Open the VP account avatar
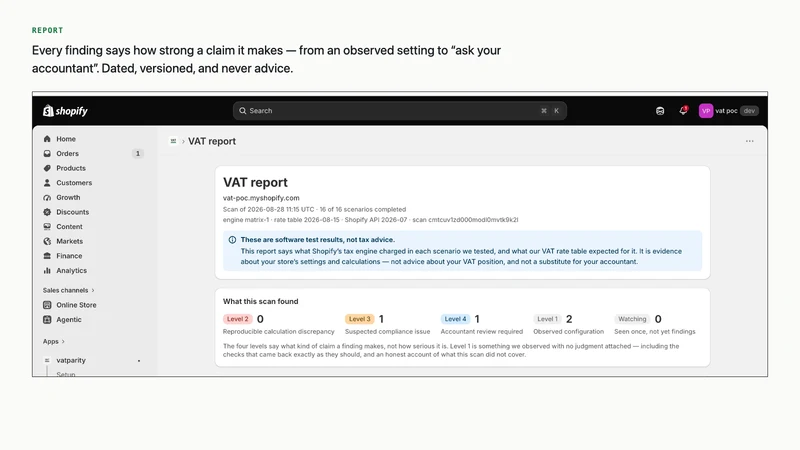 click(706, 111)
